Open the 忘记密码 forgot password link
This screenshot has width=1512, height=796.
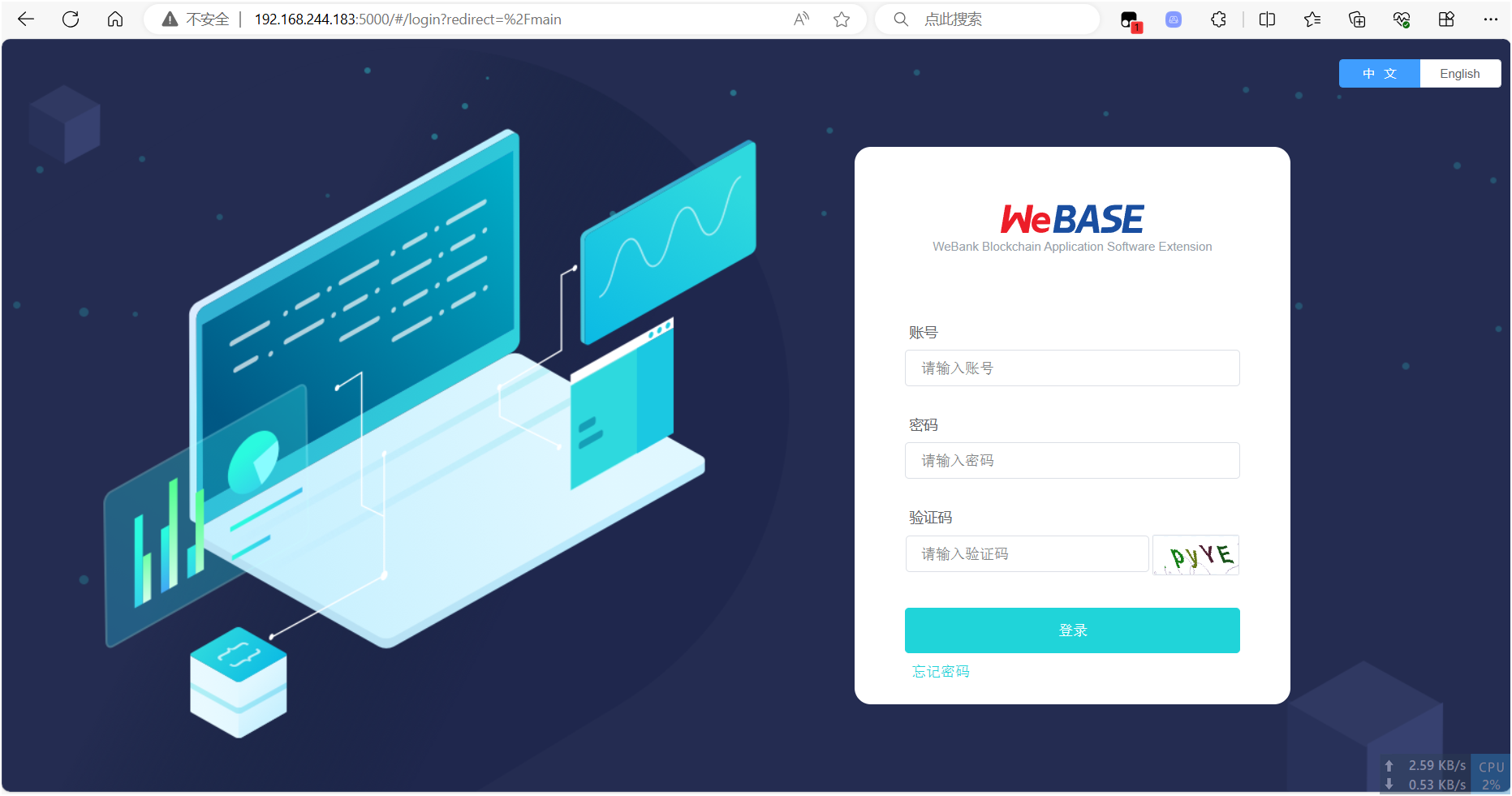click(940, 671)
